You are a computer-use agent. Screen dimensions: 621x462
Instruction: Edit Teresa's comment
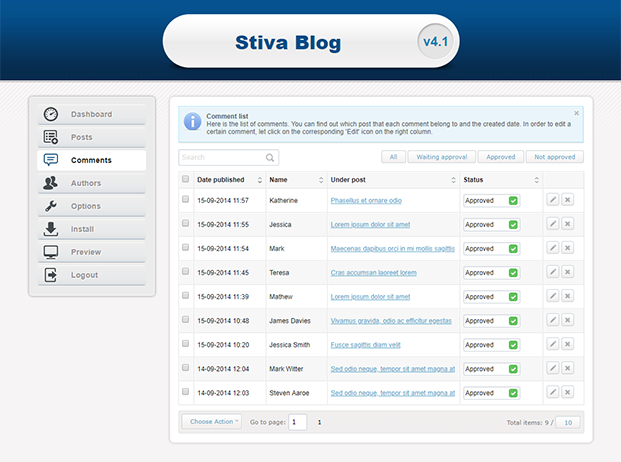(x=553, y=272)
